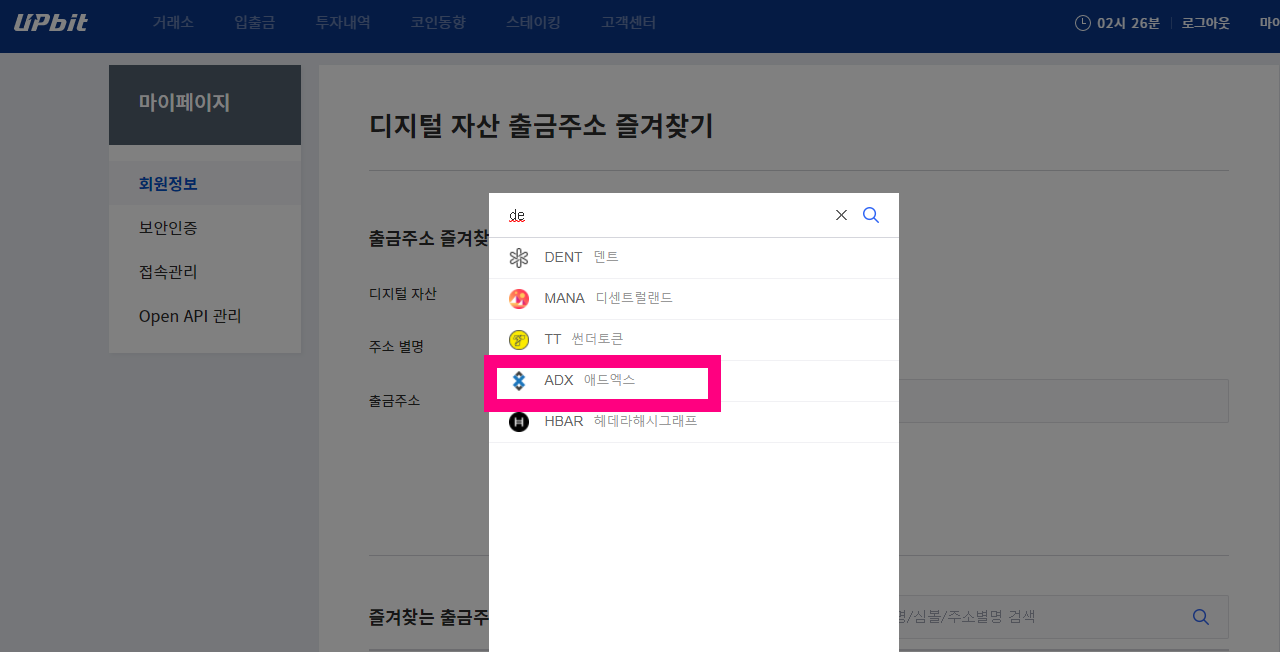This screenshot has height=652, width=1280.
Task: Open the 투자내역 menu
Action: 343,22
